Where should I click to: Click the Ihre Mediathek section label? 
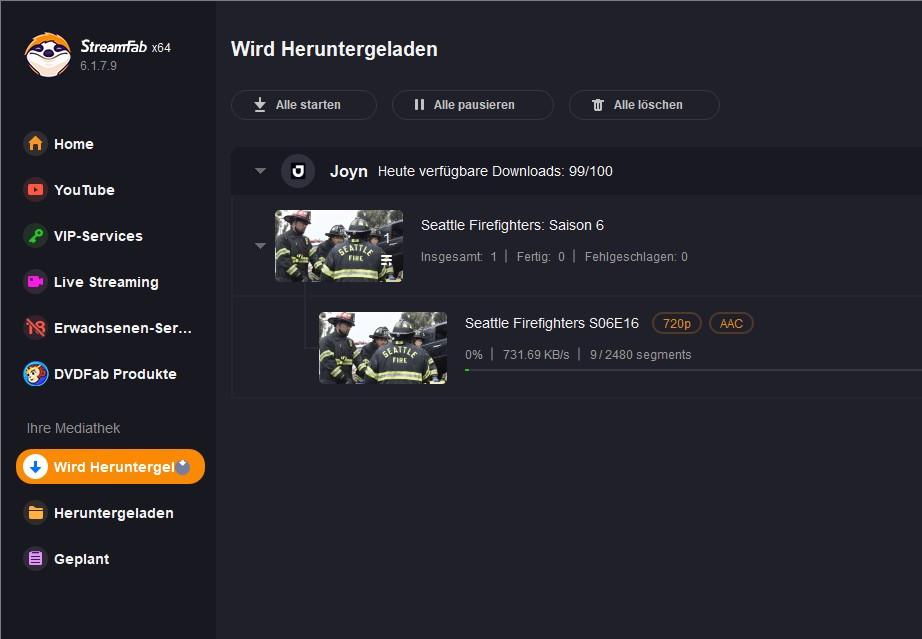coord(73,428)
